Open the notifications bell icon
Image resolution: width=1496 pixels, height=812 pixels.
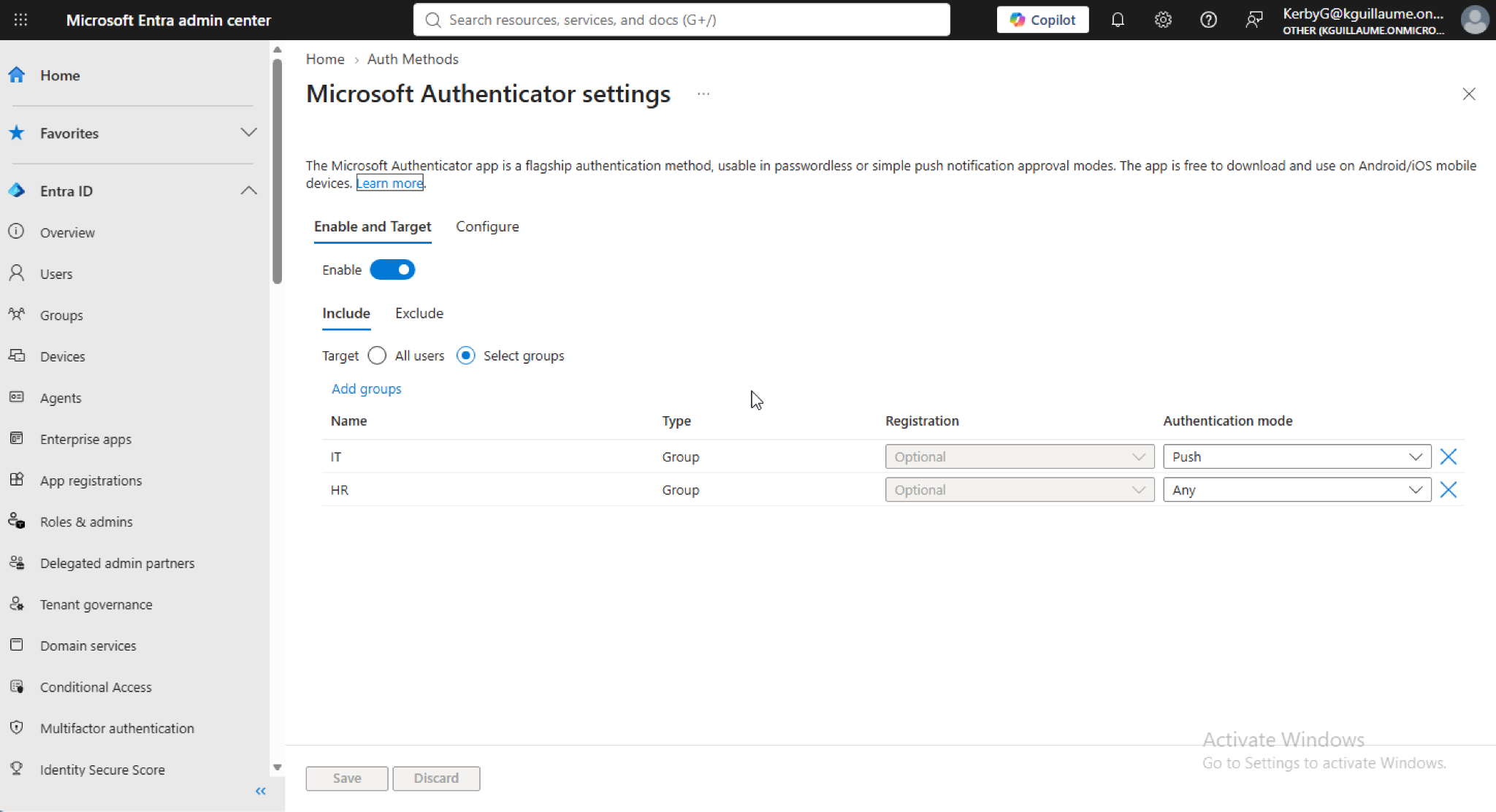1118,20
